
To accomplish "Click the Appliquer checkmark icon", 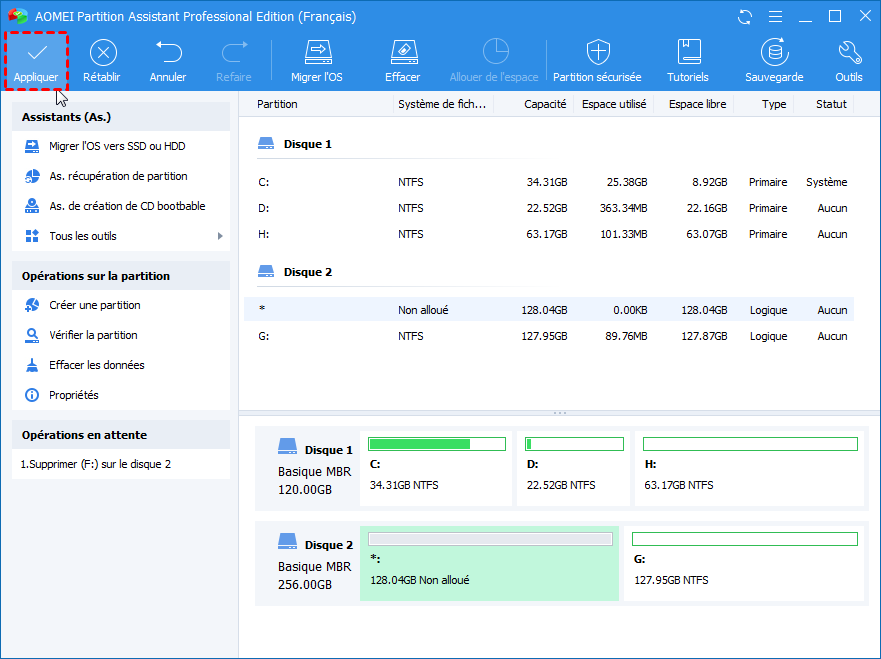I will click(36, 52).
